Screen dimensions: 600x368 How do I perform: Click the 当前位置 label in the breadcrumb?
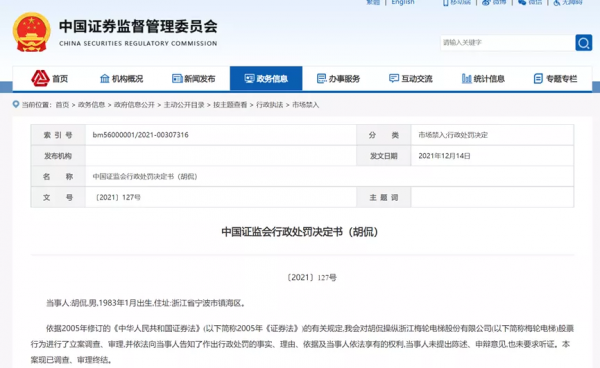(36, 105)
